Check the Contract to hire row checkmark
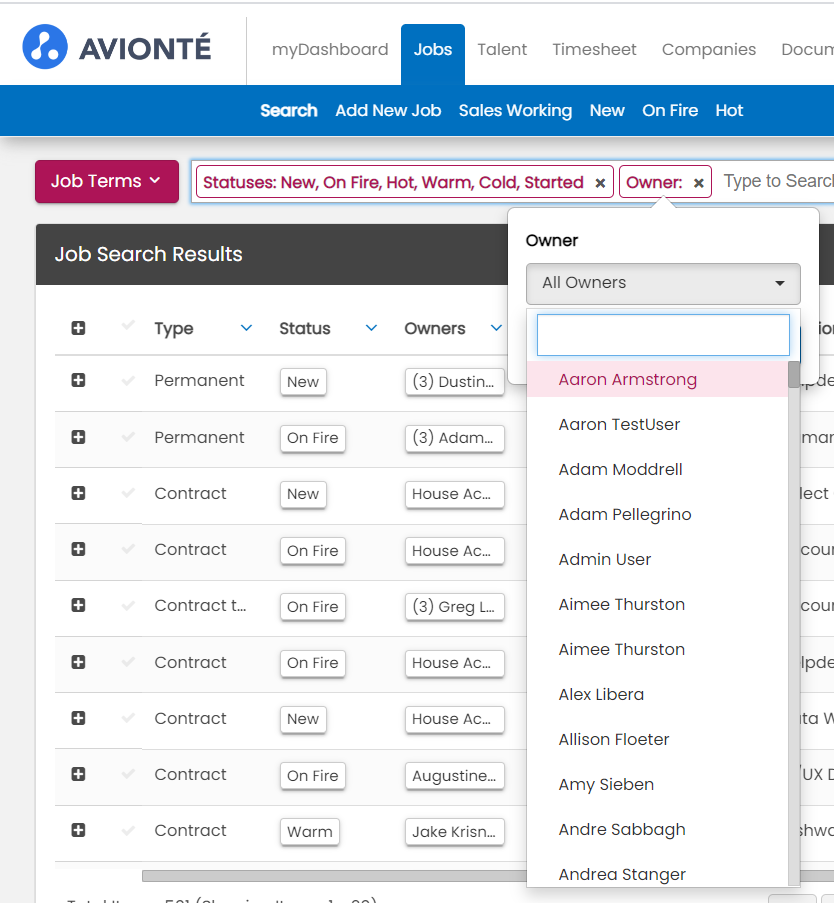 [x=127, y=605]
